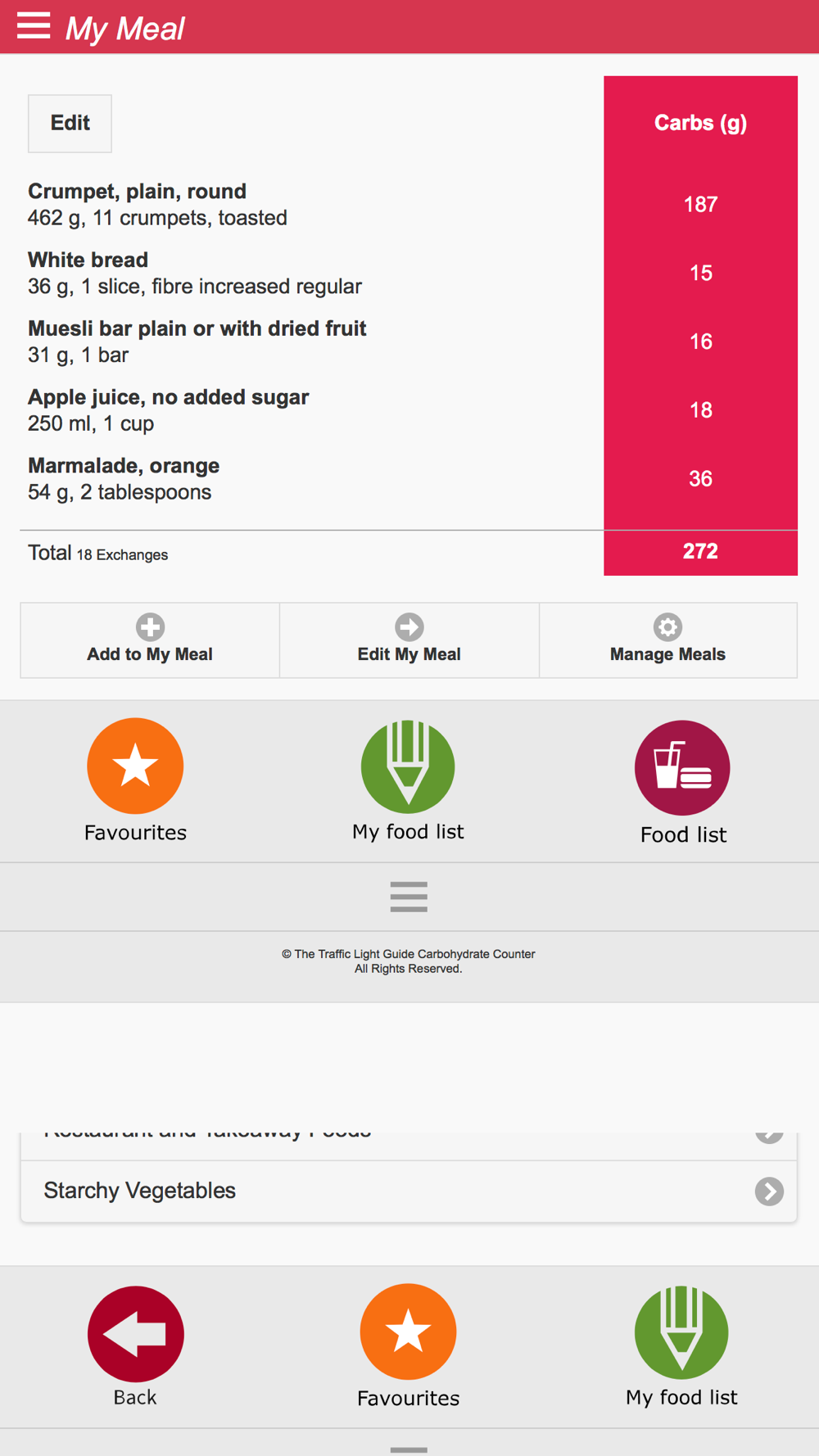
Task: Click the Edit My Meal arrow button
Action: (x=409, y=640)
